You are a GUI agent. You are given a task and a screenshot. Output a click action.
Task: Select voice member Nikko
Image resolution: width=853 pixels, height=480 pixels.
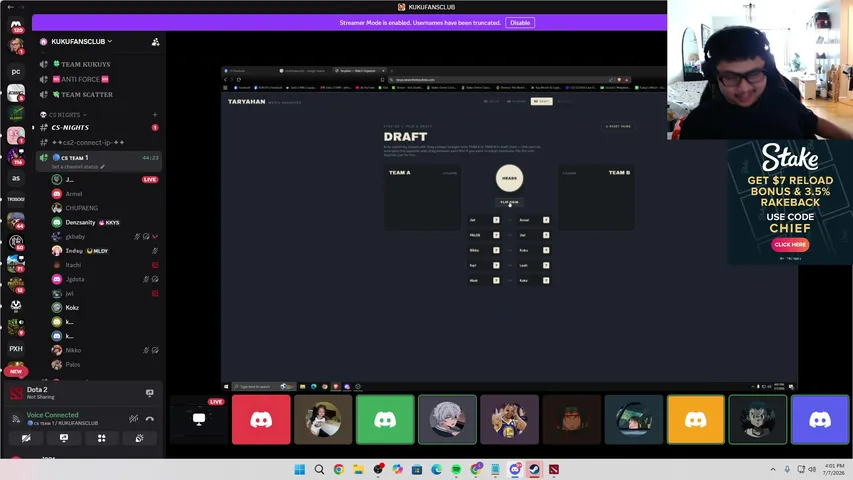106,350
